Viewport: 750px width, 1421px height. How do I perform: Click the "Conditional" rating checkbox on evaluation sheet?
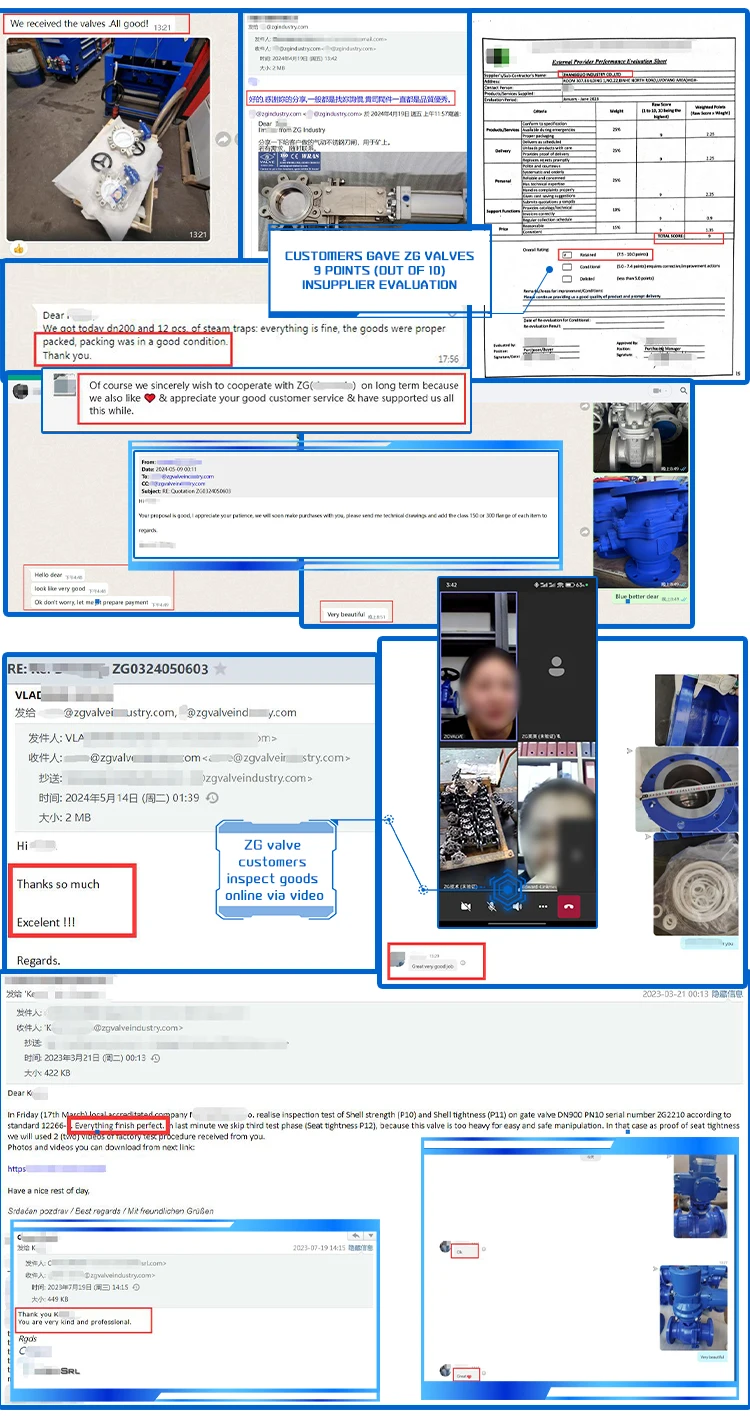coord(567,266)
